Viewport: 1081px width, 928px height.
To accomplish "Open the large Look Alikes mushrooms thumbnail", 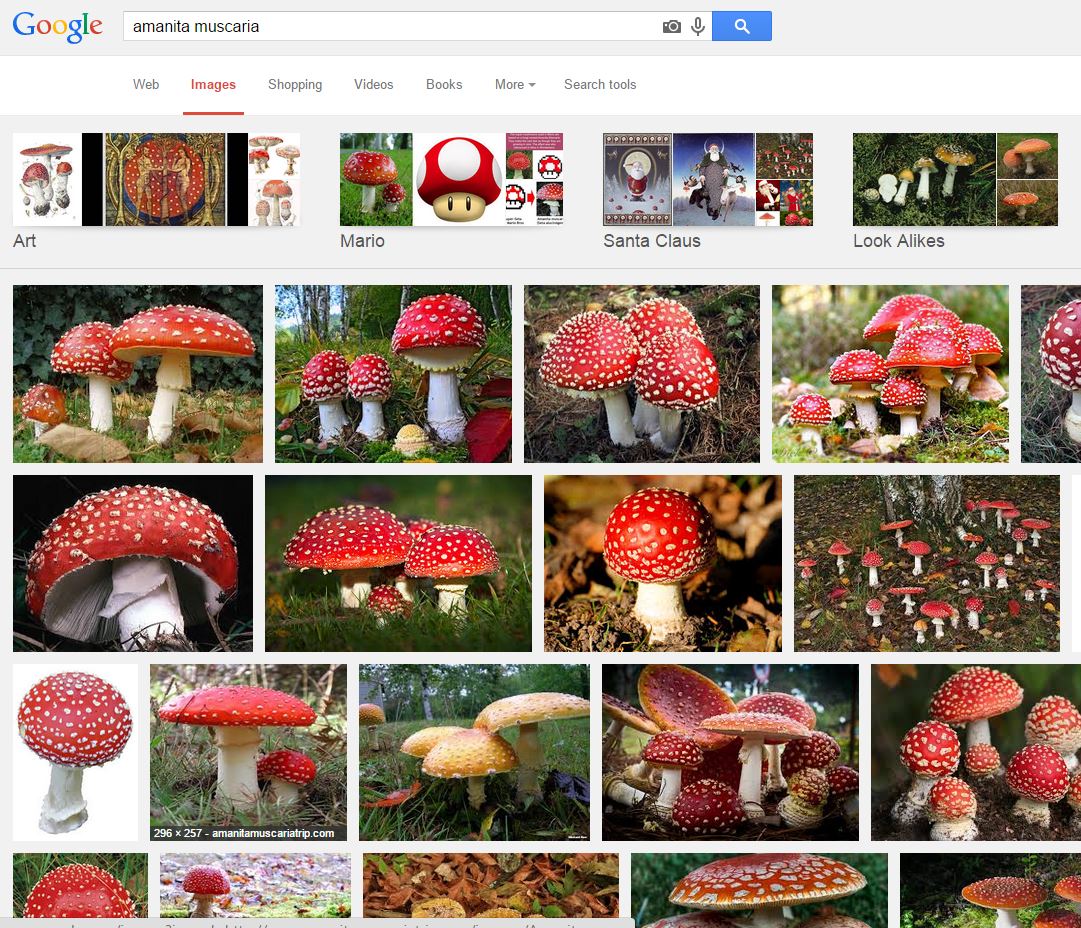I will [924, 179].
